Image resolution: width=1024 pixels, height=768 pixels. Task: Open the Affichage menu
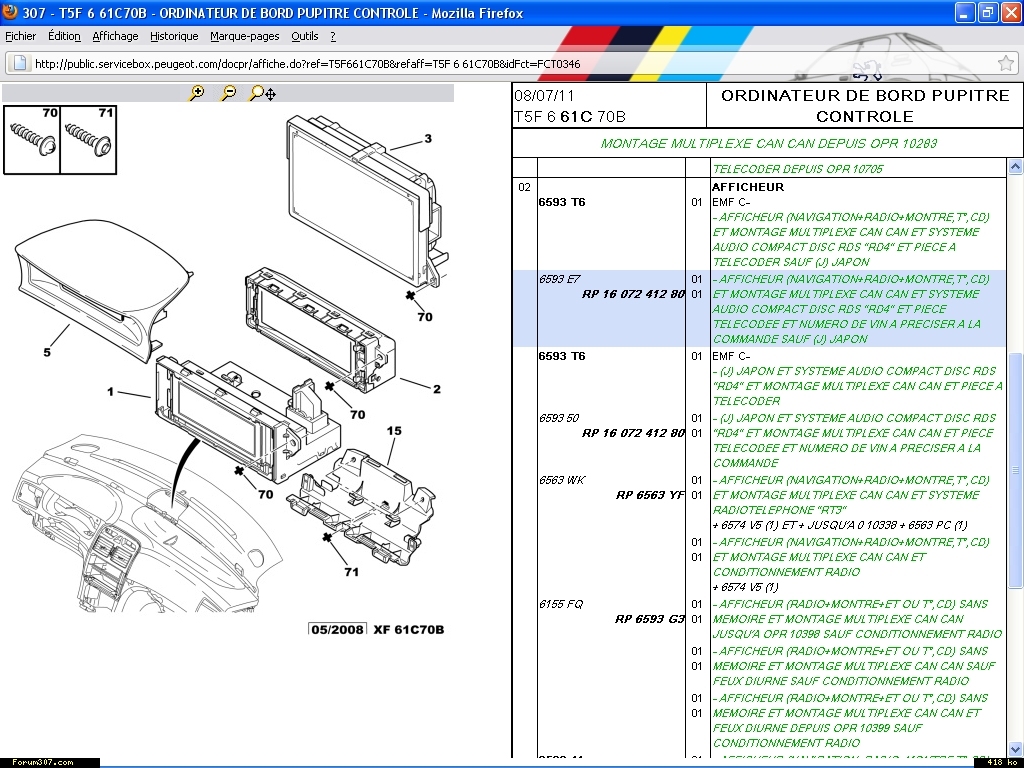tap(115, 37)
